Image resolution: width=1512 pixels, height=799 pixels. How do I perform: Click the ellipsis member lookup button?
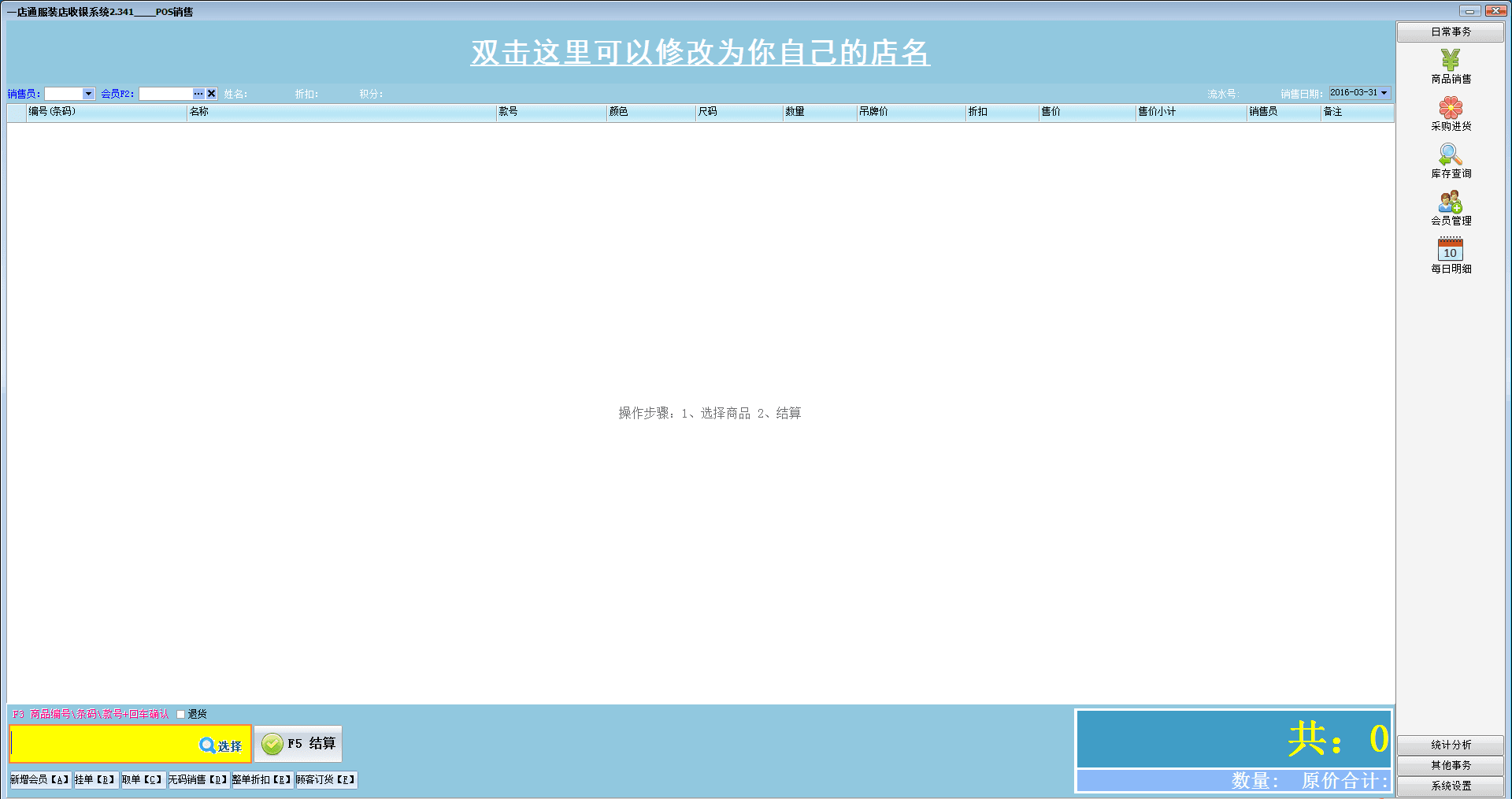tap(198, 94)
